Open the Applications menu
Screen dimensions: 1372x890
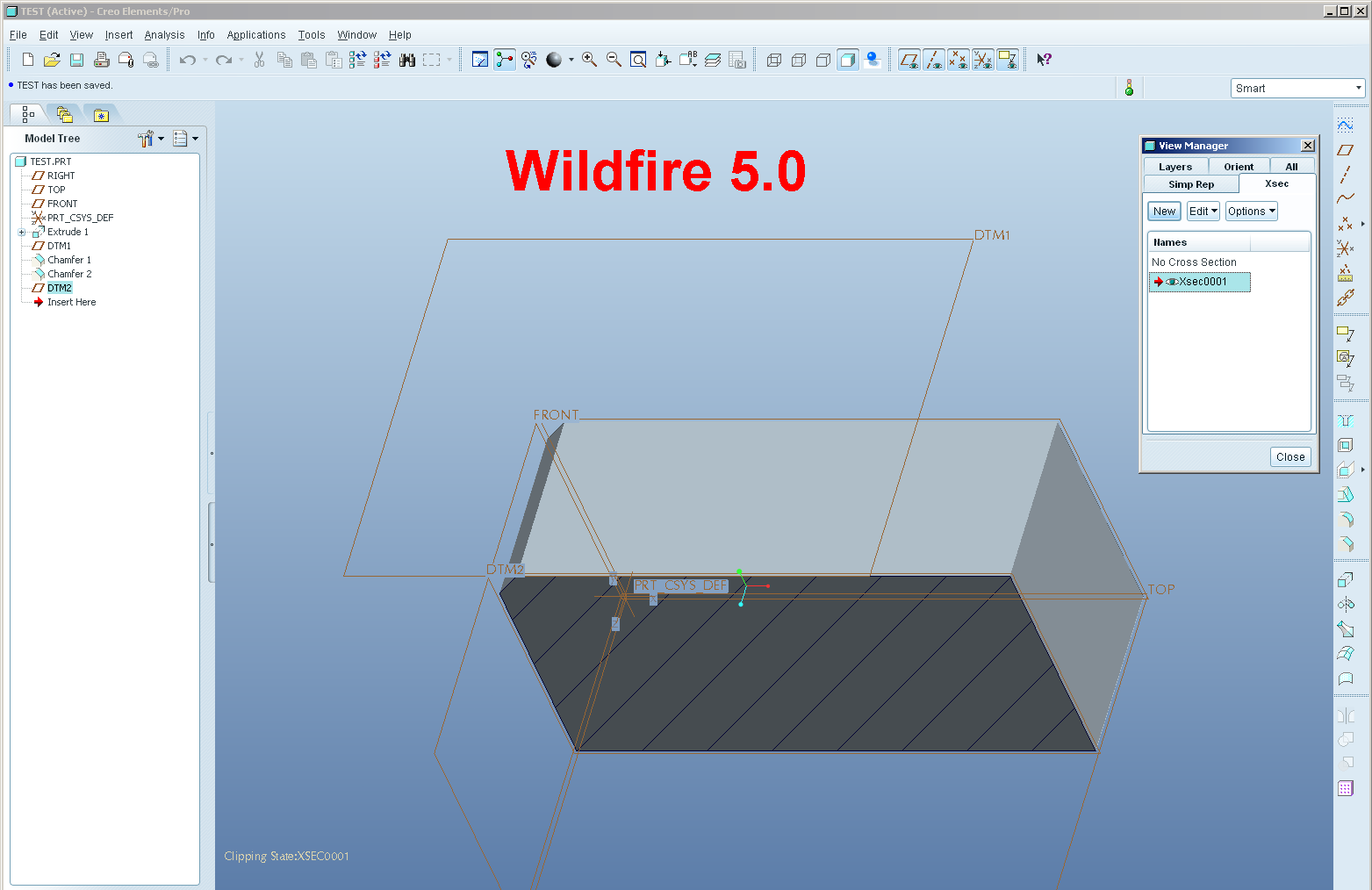point(256,35)
